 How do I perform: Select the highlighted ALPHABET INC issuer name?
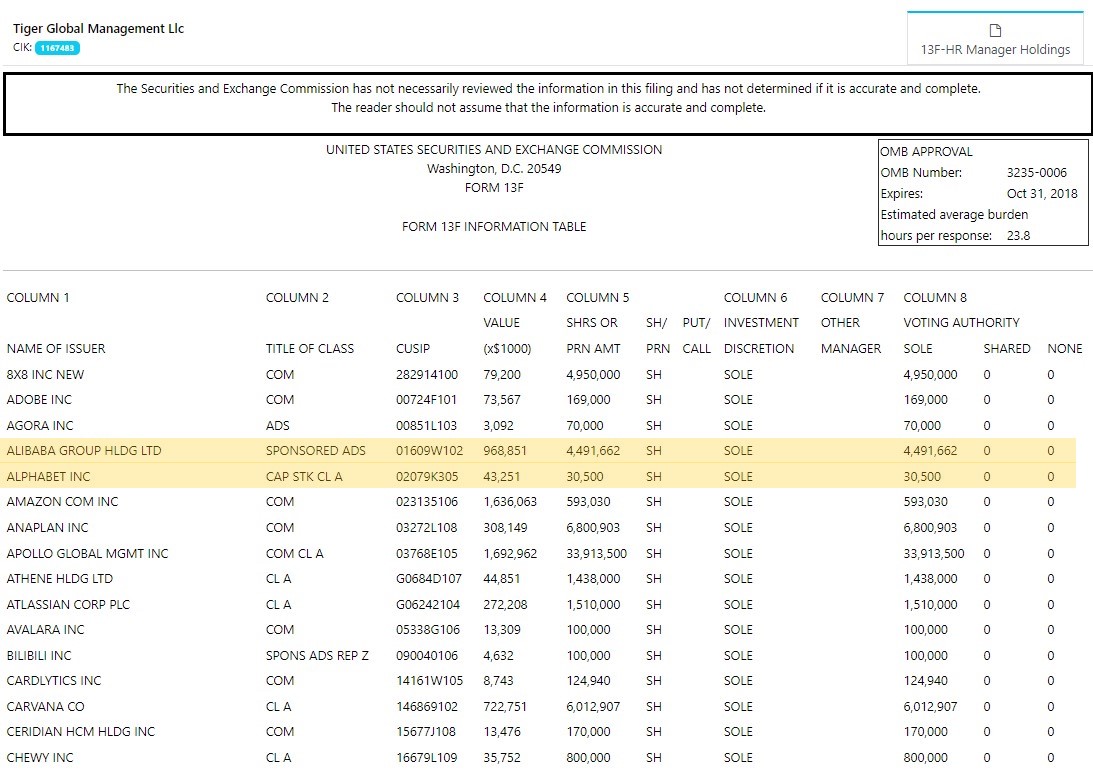point(48,477)
